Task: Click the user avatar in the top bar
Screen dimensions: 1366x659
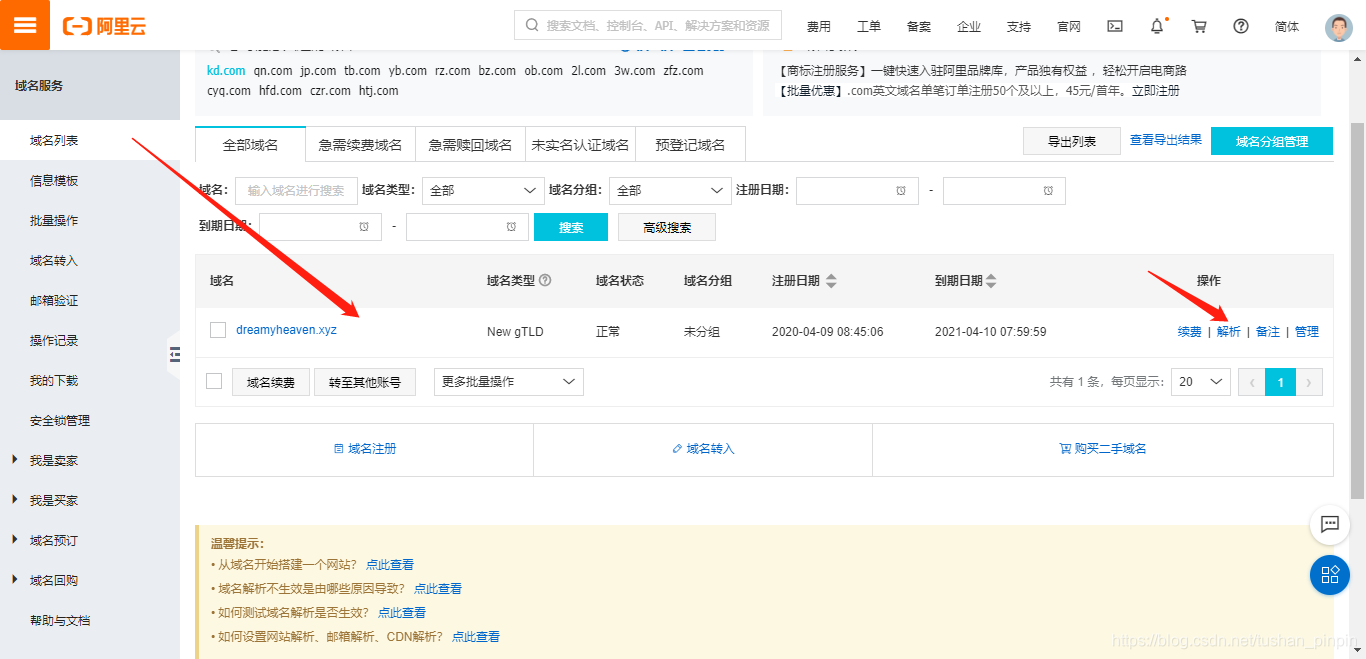Action: coord(1337,25)
